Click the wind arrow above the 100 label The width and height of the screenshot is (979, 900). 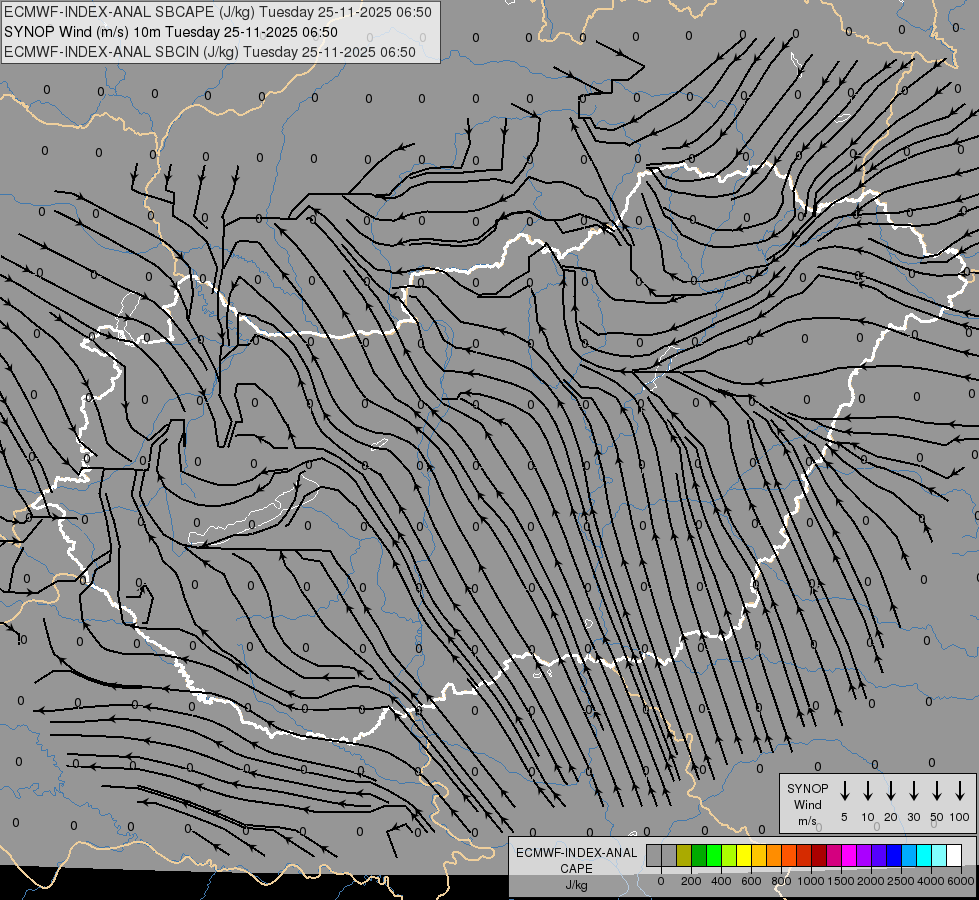coord(960,791)
